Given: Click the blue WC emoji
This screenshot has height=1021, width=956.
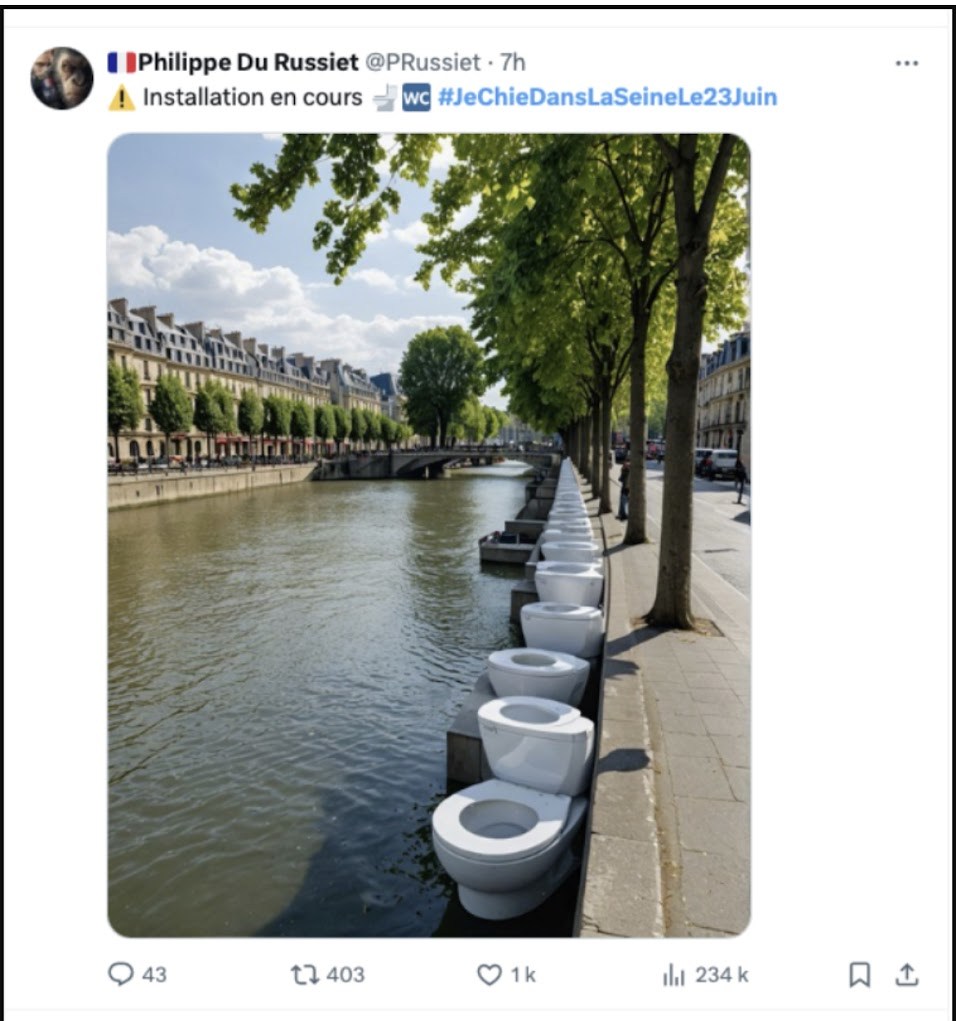Looking at the screenshot, I should 416,98.
